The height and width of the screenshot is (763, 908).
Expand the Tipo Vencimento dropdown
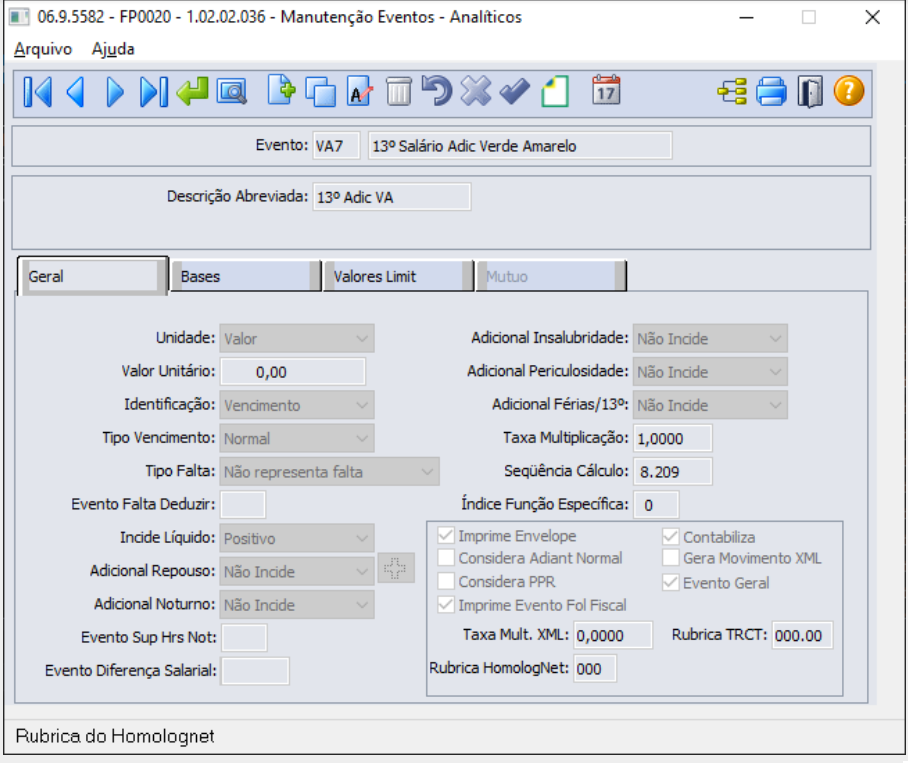[297, 438]
